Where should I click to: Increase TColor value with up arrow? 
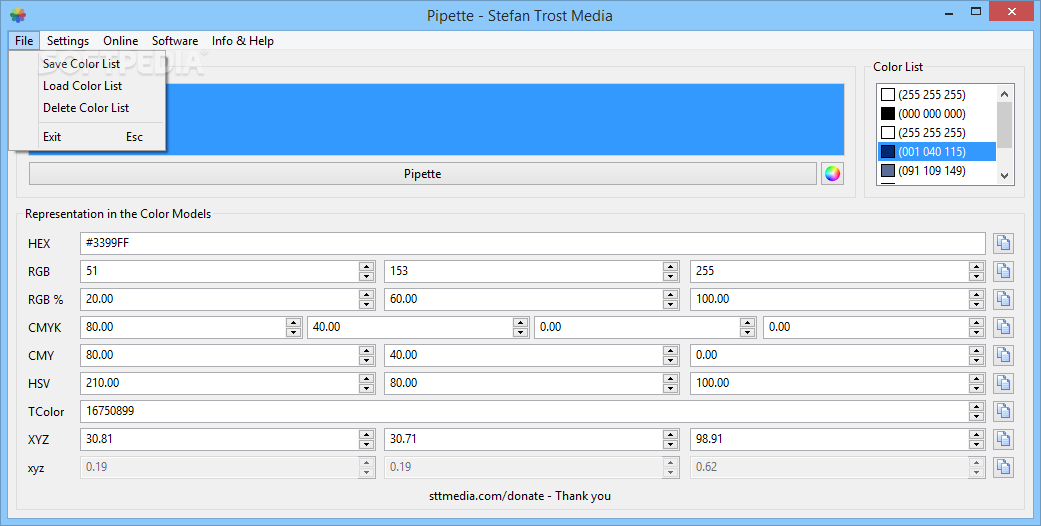click(x=976, y=406)
